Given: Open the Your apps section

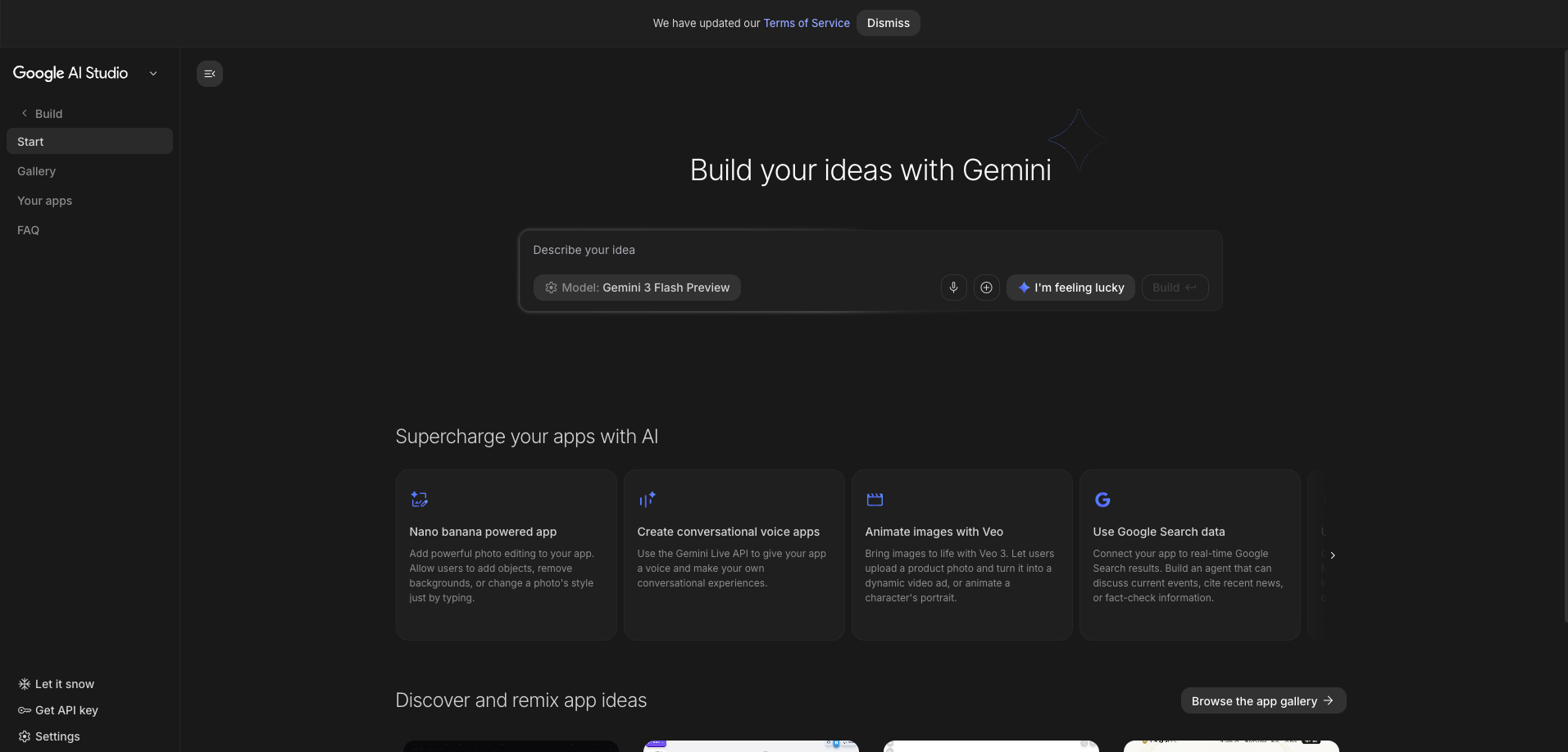Looking at the screenshot, I should pyautogui.click(x=44, y=200).
